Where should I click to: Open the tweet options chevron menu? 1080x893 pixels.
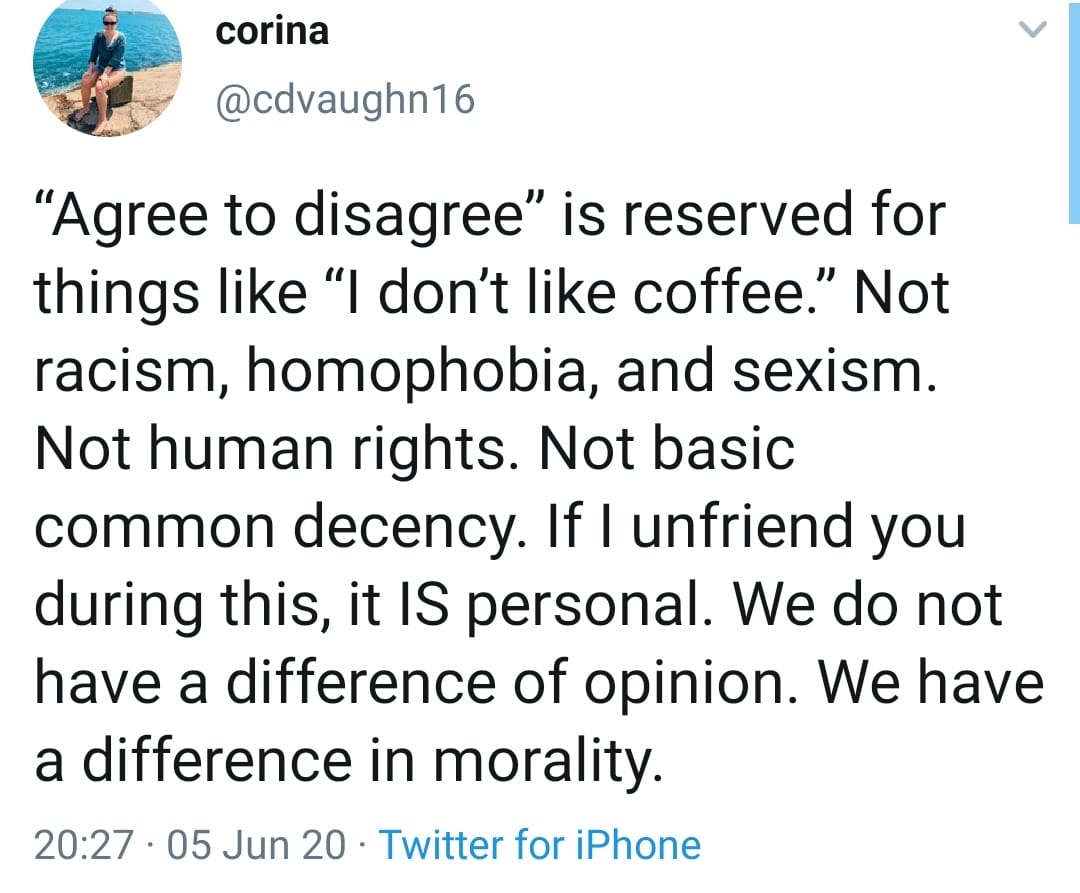point(1032,30)
